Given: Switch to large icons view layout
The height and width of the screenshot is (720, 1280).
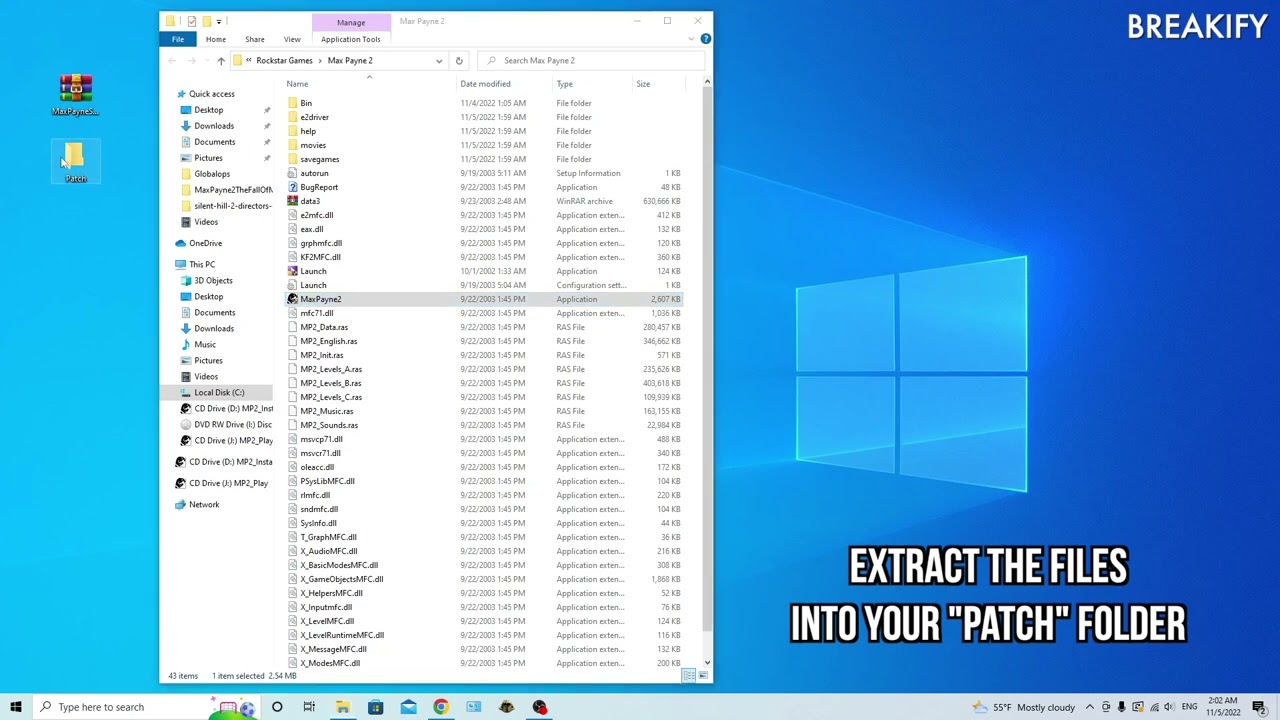Looking at the screenshot, I should click(x=703, y=676).
